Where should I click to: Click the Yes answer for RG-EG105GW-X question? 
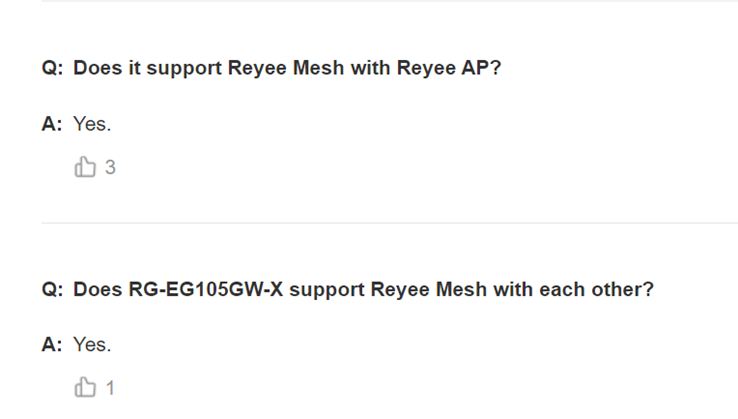(92, 345)
